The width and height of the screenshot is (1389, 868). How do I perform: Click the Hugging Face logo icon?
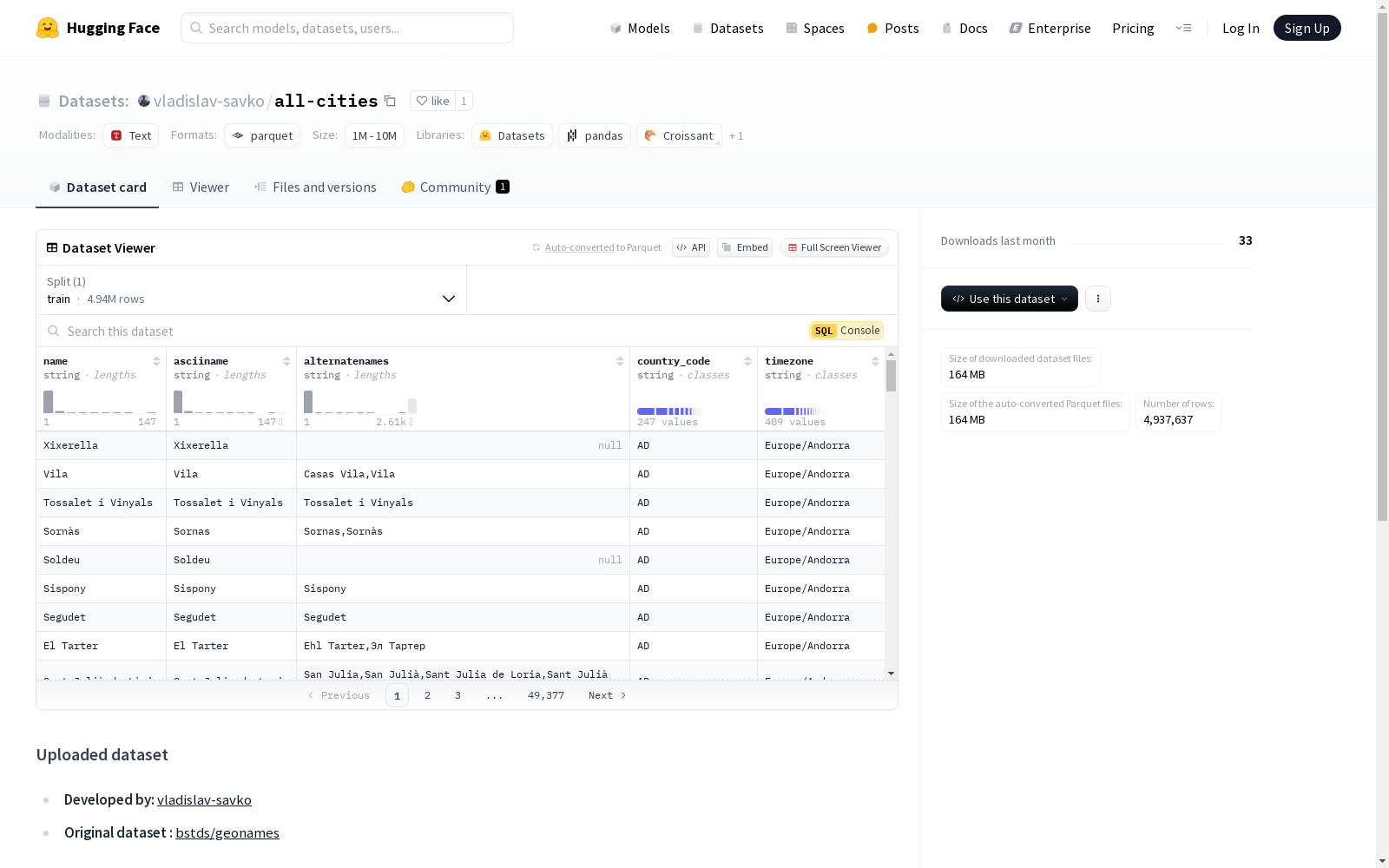pyautogui.click(x=48, y=28)
